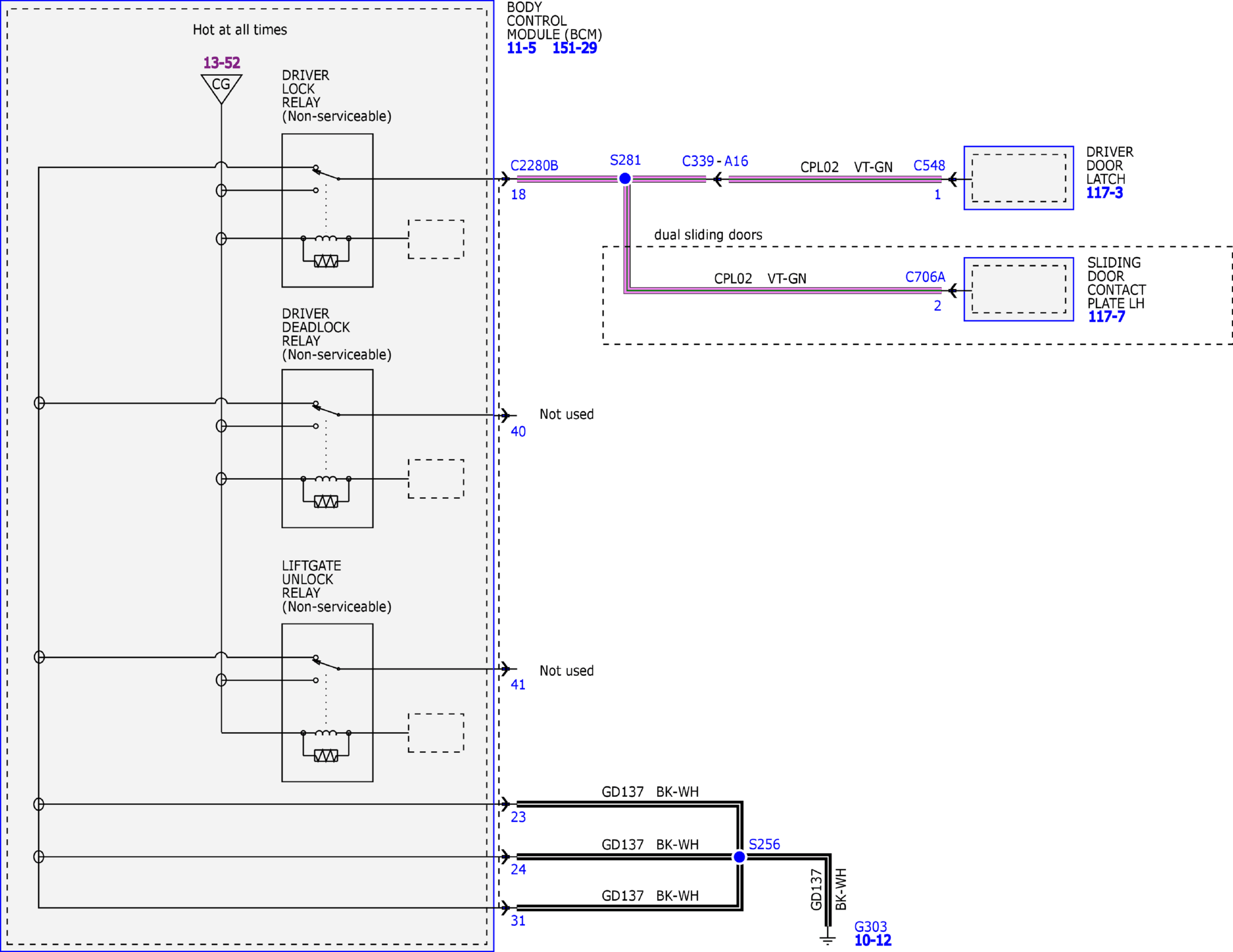Viewport: 1233px width, 952px height.
Task: Click the Body Control Module (BCM) title
Action: (554, 21)
